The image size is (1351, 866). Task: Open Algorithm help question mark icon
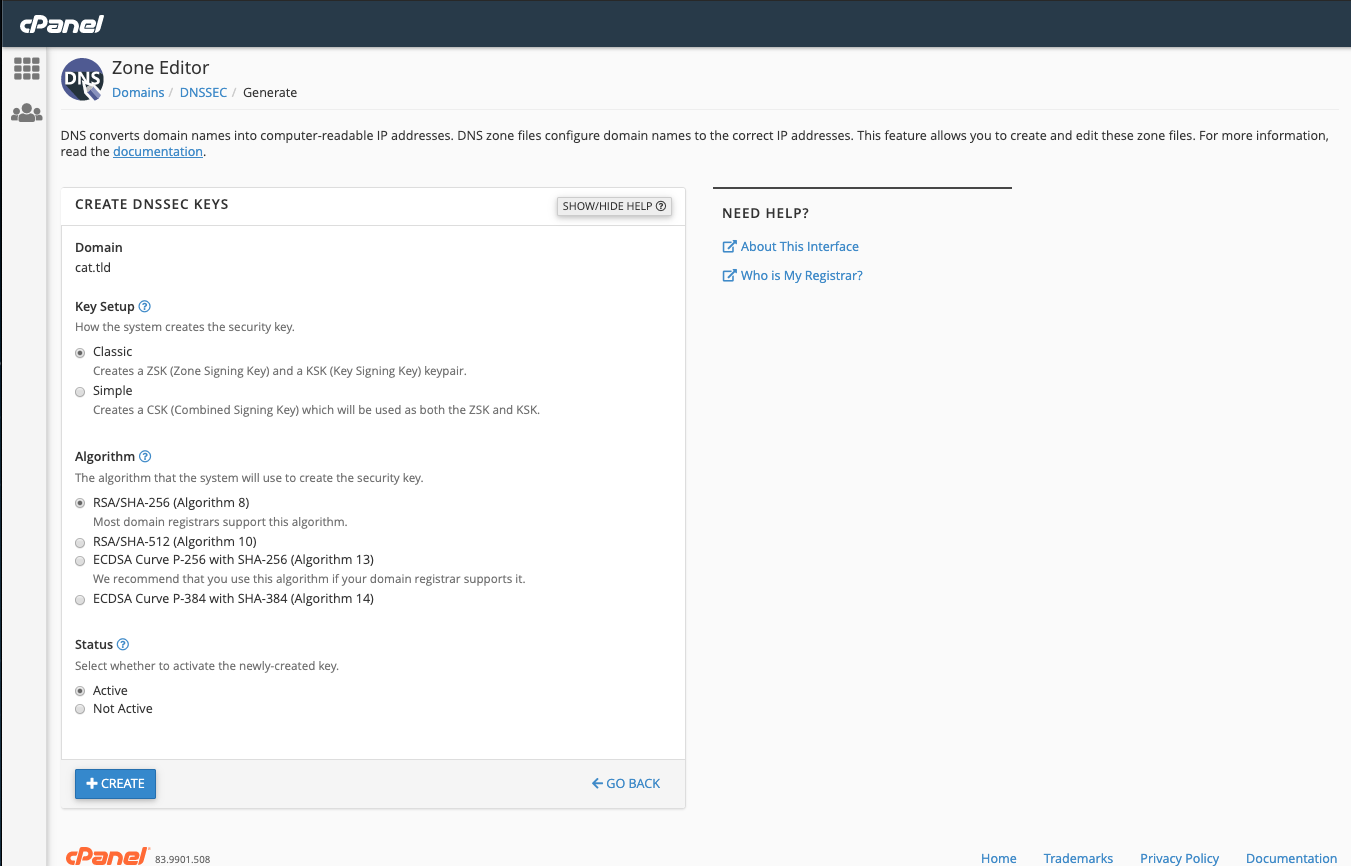pos(145,457)
